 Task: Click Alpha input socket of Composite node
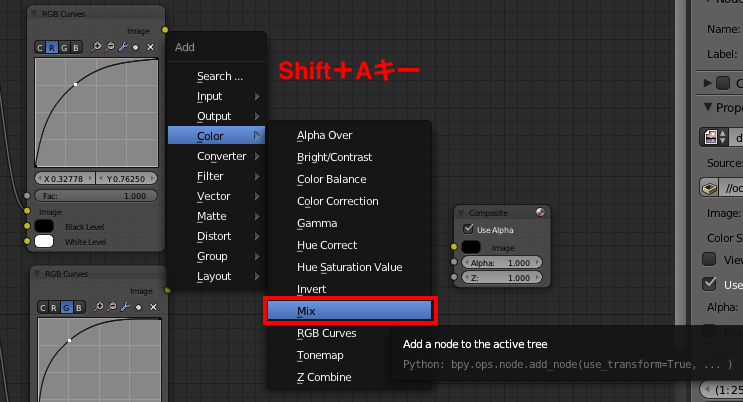pyautogui.click(x=454, y=262)
